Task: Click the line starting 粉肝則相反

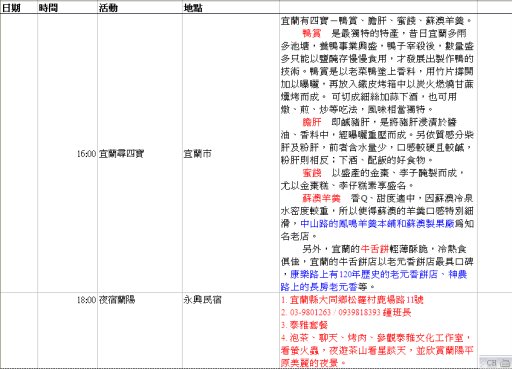Action: click(357, 160)
